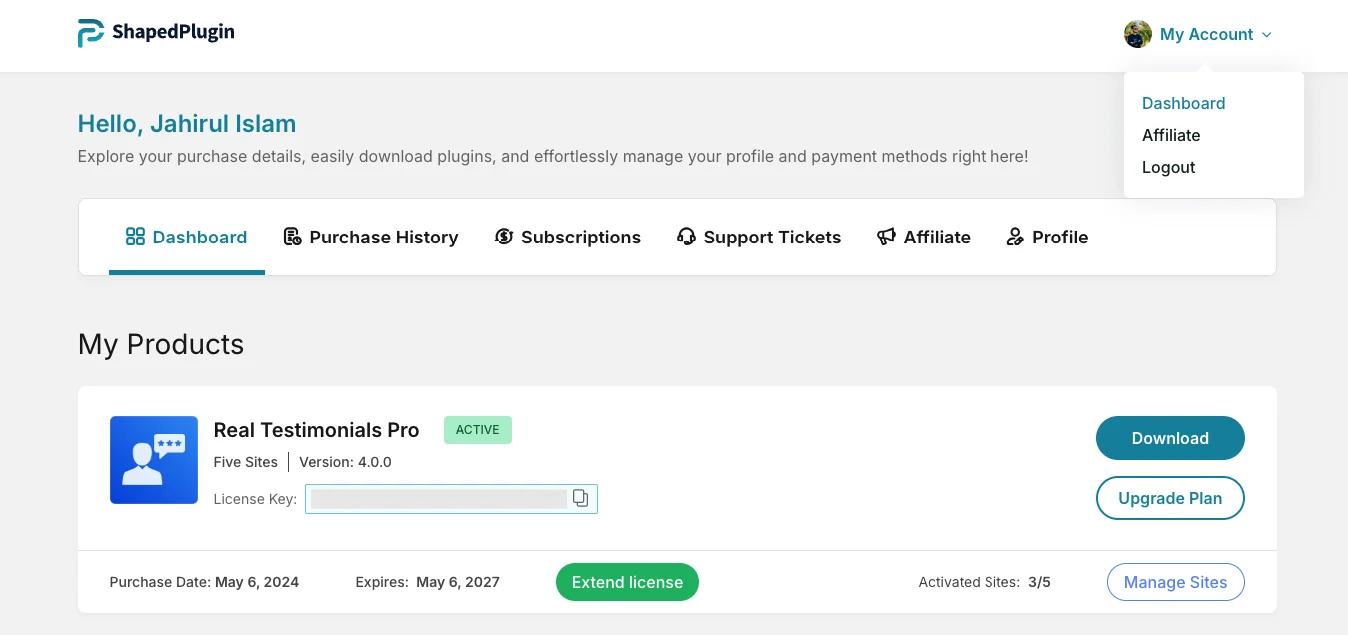Viewport: 1348px width, 635px height.
Task: Click the Upgrade Plan button
Action: click(x=1170, y=498)
